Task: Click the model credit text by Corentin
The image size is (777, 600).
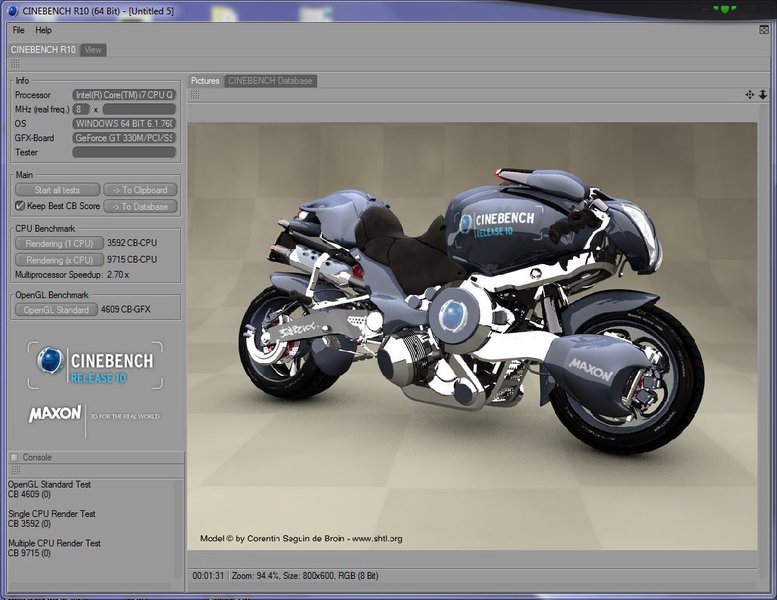Action: click(301, 538)
